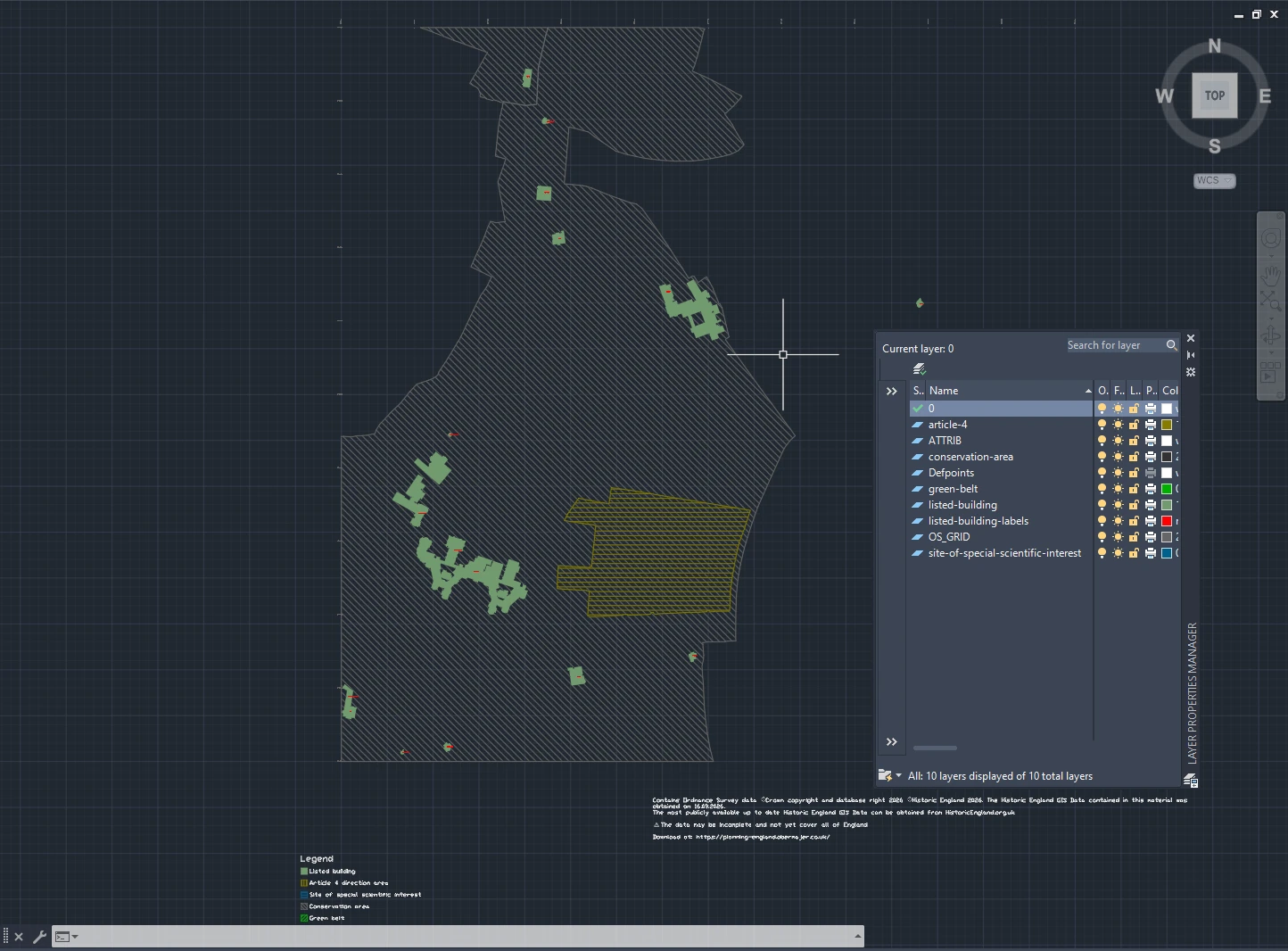Expand the layer filters tree panel
The height and width of the screenshot is (951, 1288).
(891, 392)
